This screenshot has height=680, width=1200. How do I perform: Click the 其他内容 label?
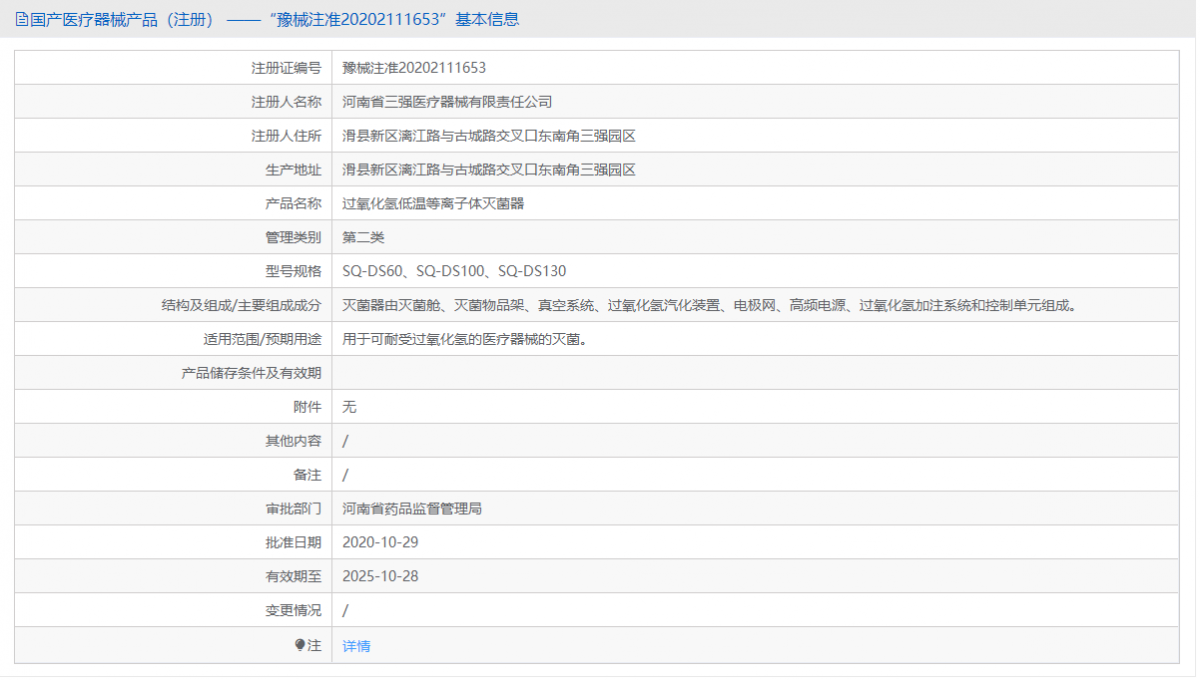[x=293, y=441]
